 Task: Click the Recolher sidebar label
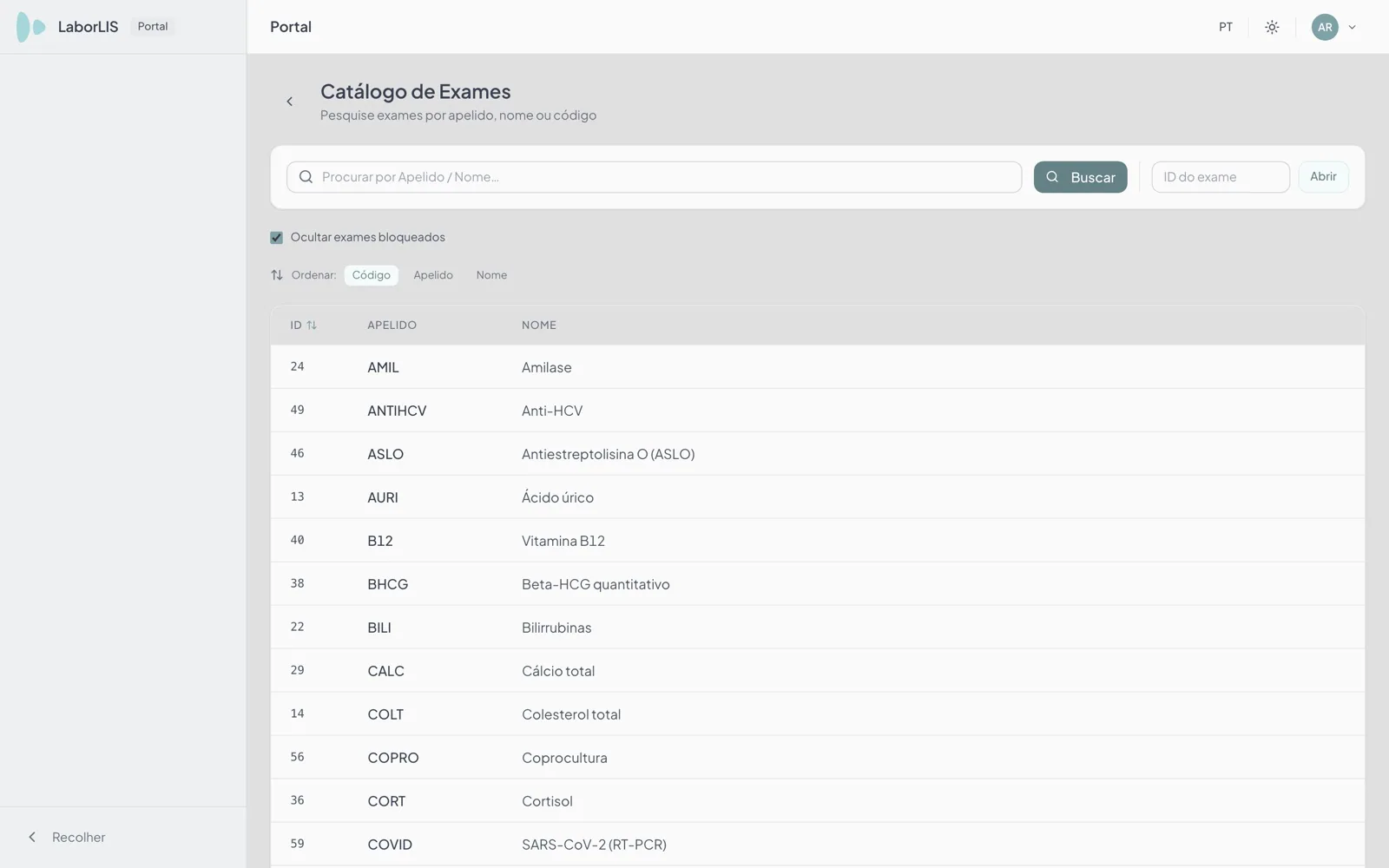point(79,838)
